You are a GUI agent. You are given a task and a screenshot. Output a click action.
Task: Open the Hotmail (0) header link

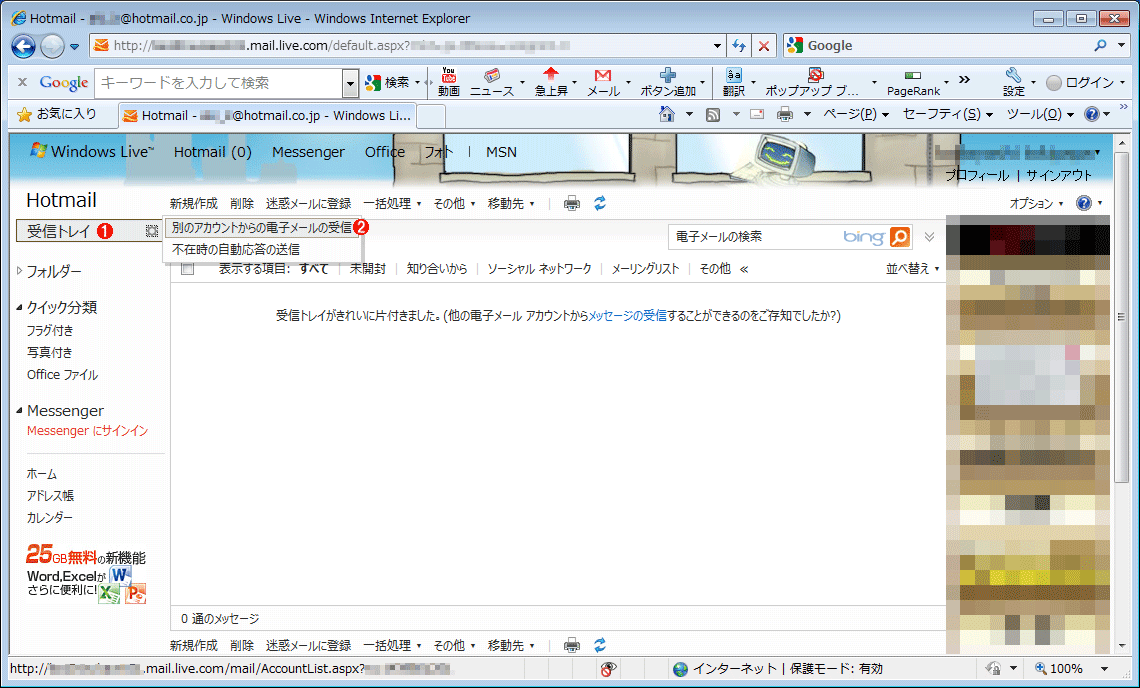[212, 151]
